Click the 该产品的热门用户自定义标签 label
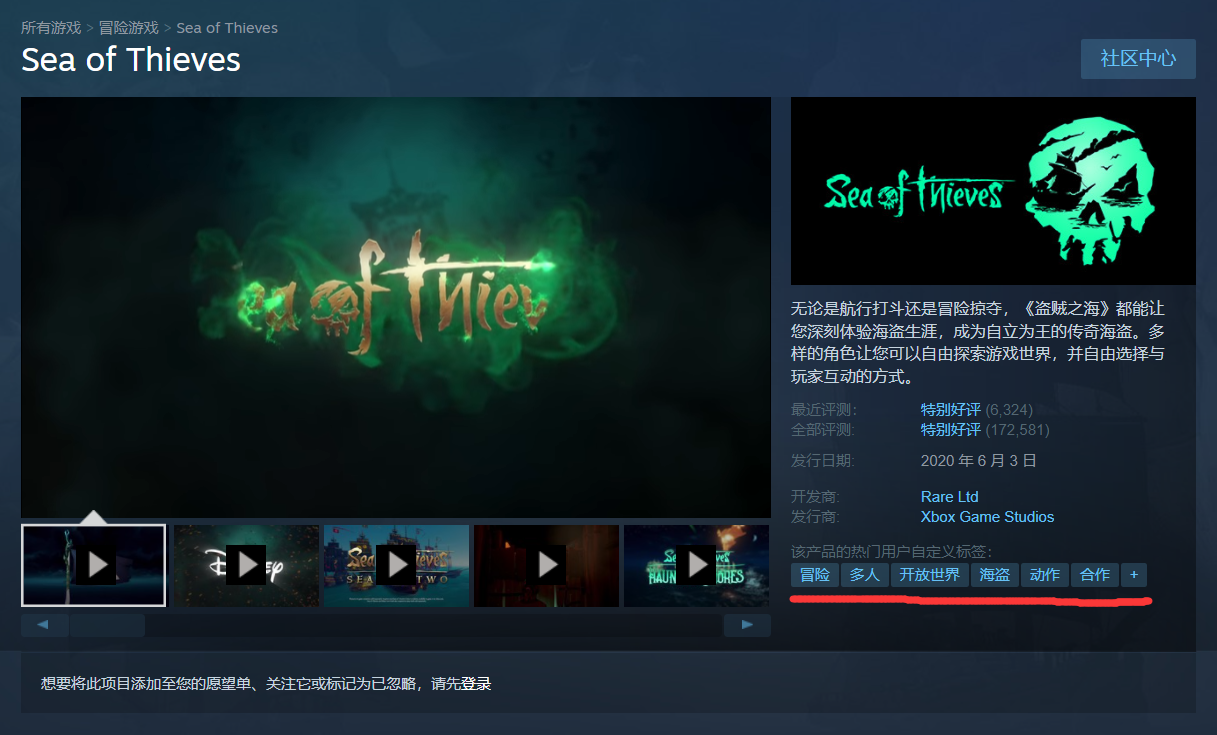The width and height of the screenshot is (1217, 735). pos(892,552)
